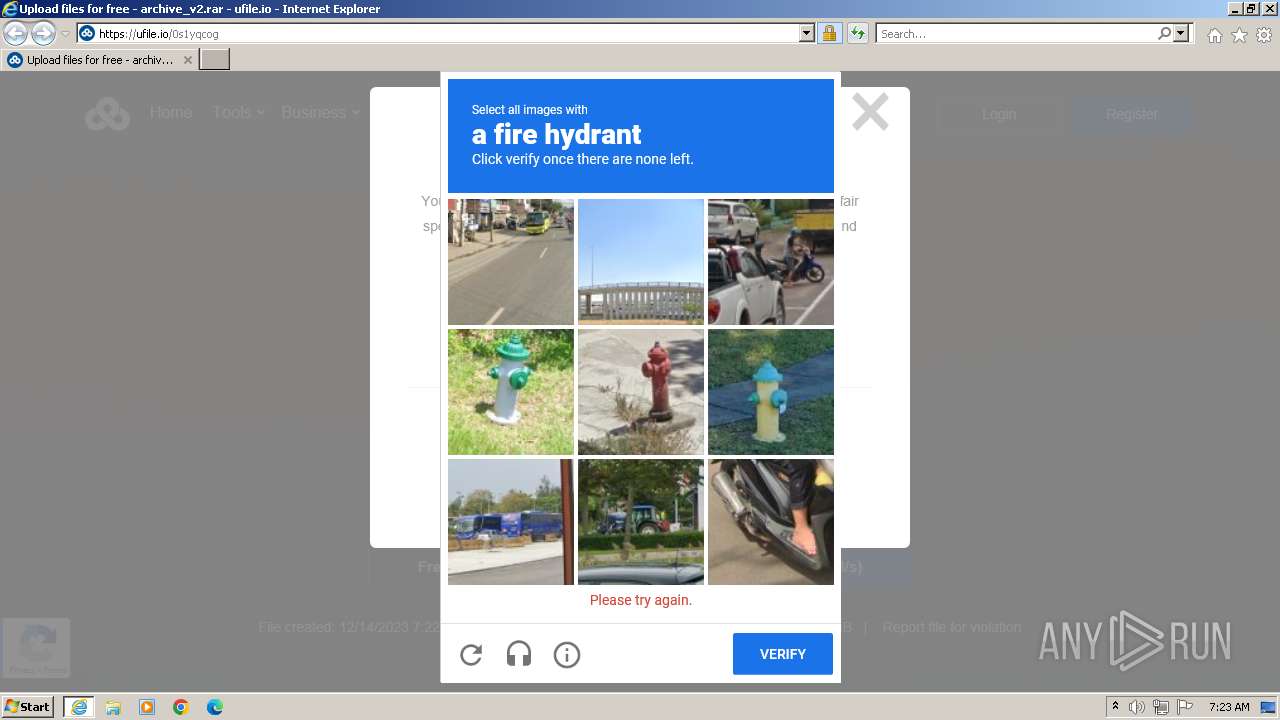This screenshot has width=1280, height=720.
Task: Refresh the page with the refresh icon
Action: click(x=857, y=34)
